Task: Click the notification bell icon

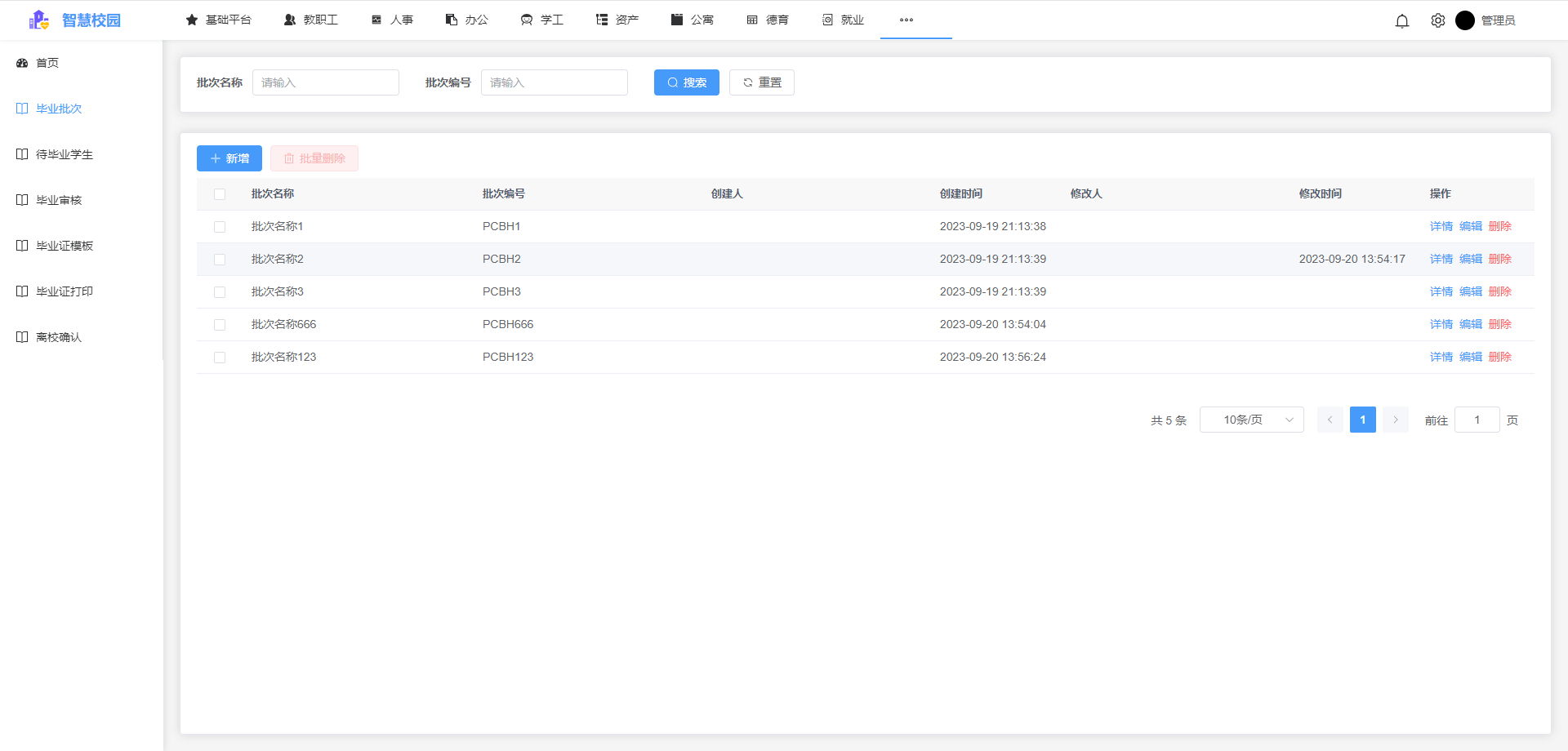Action: point(1401,21)
